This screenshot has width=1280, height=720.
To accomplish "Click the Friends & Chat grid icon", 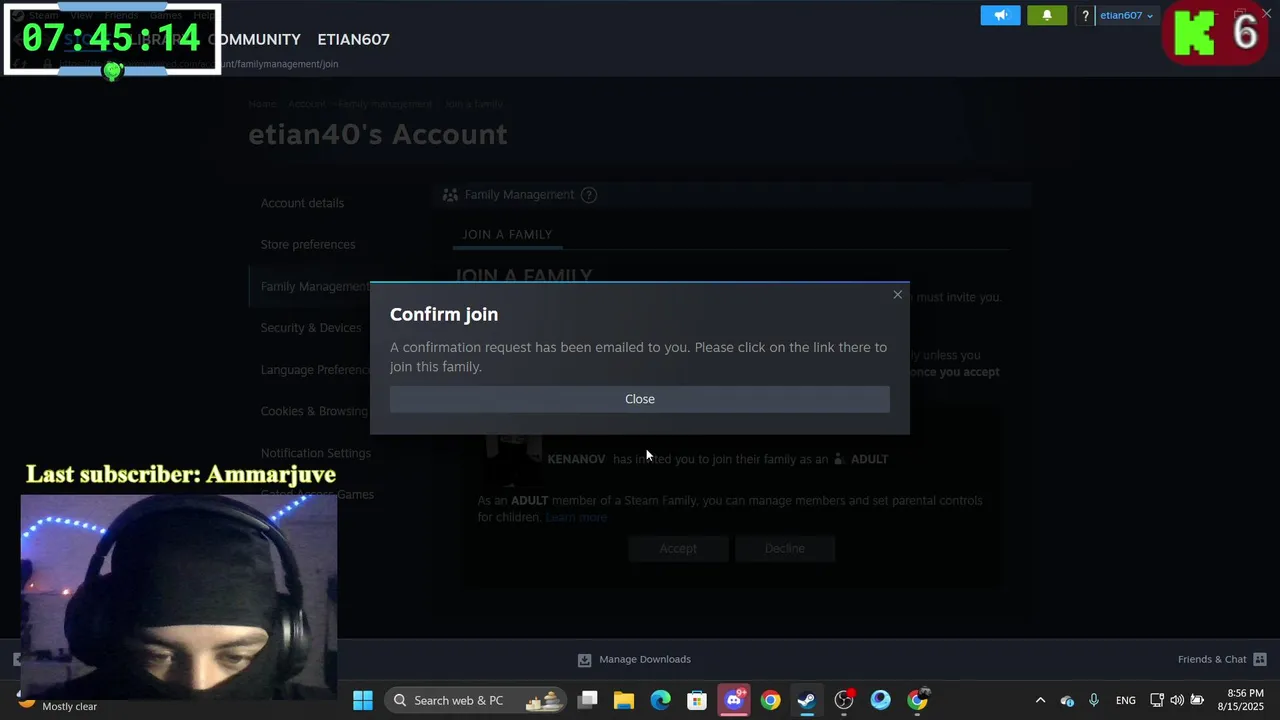I will pos(1260,659).
